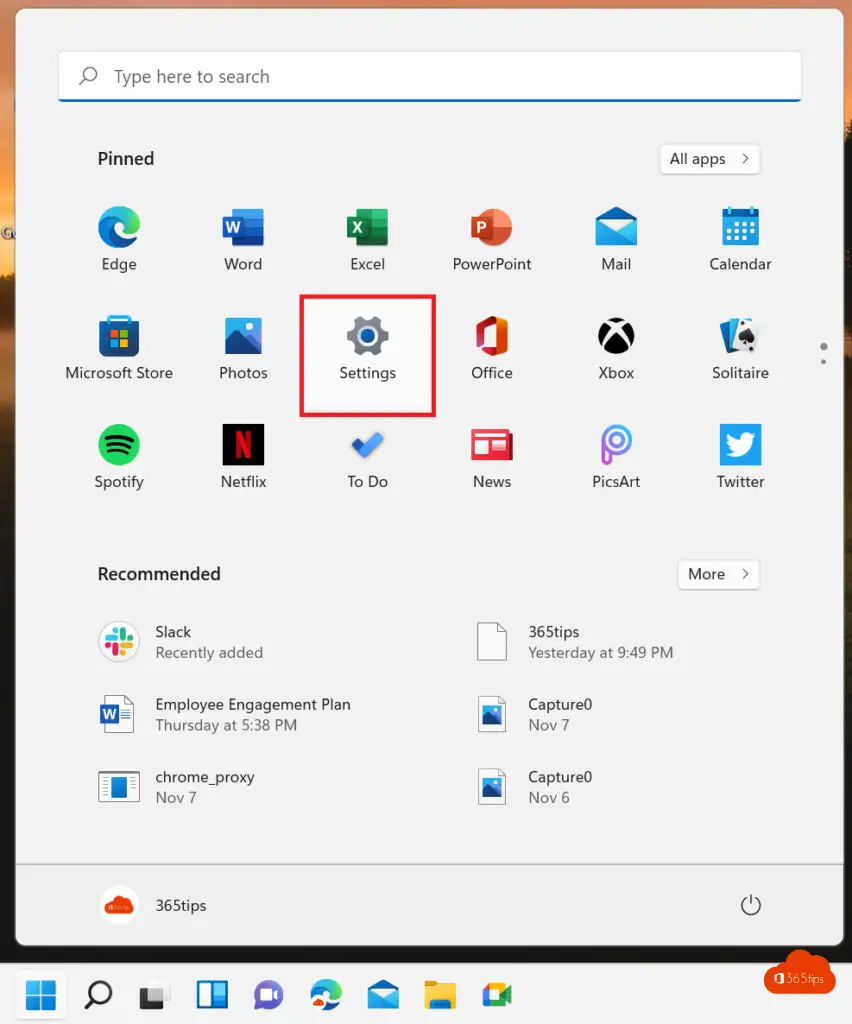Viewport: 852px width, 1024px height.
Task: Open Task View on the taskbar
Action: tap(155, 996)
